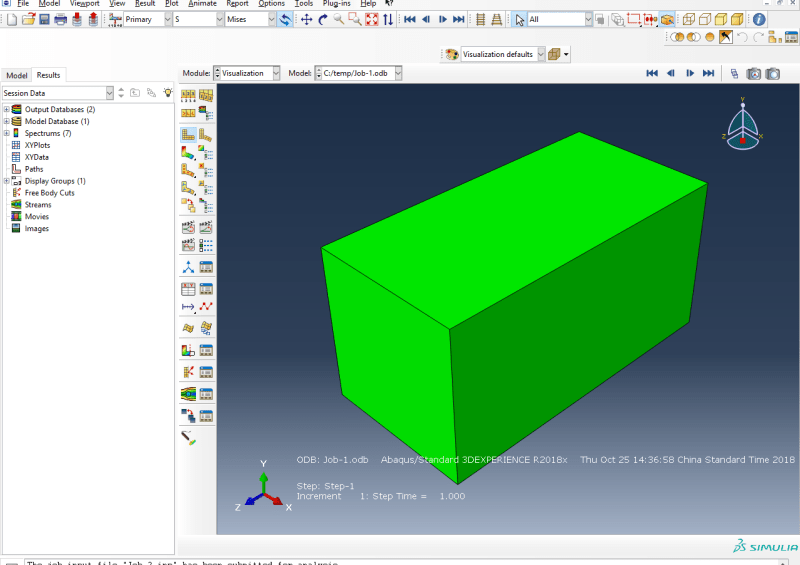Activate the View Cut tool
This screenshot has width=800, height=565.
pyautogui.click(x=188, y=350)
